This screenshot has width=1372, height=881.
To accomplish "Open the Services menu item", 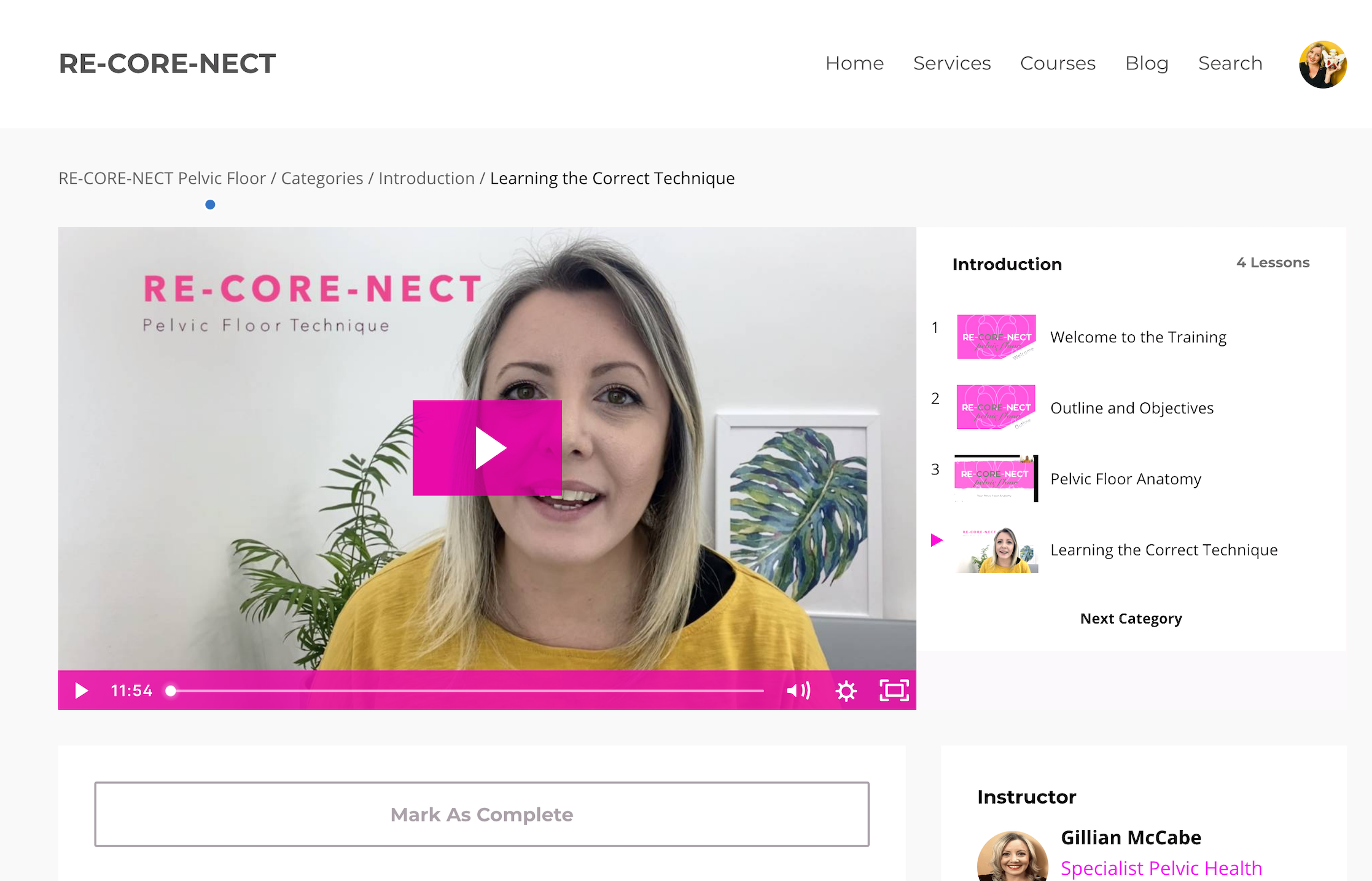I will (952, 63).
